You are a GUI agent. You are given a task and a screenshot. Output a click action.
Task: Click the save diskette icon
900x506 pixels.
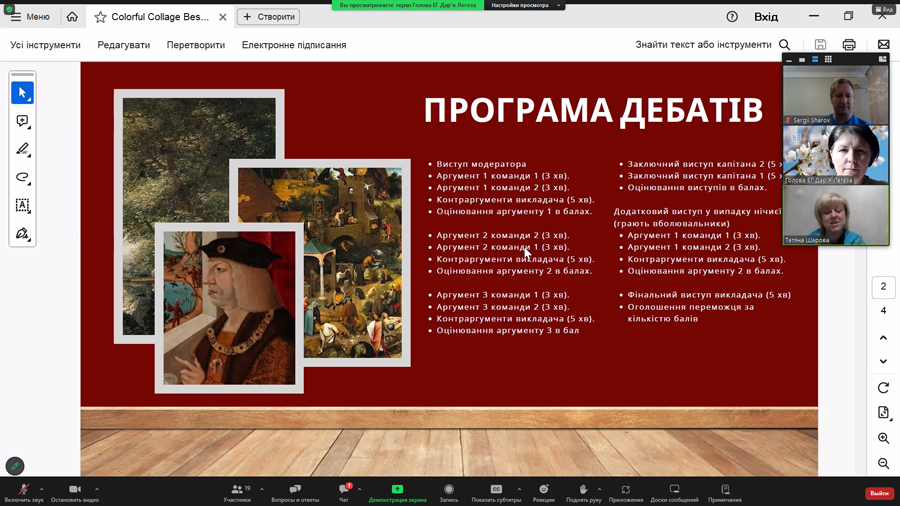click(820, 45)
